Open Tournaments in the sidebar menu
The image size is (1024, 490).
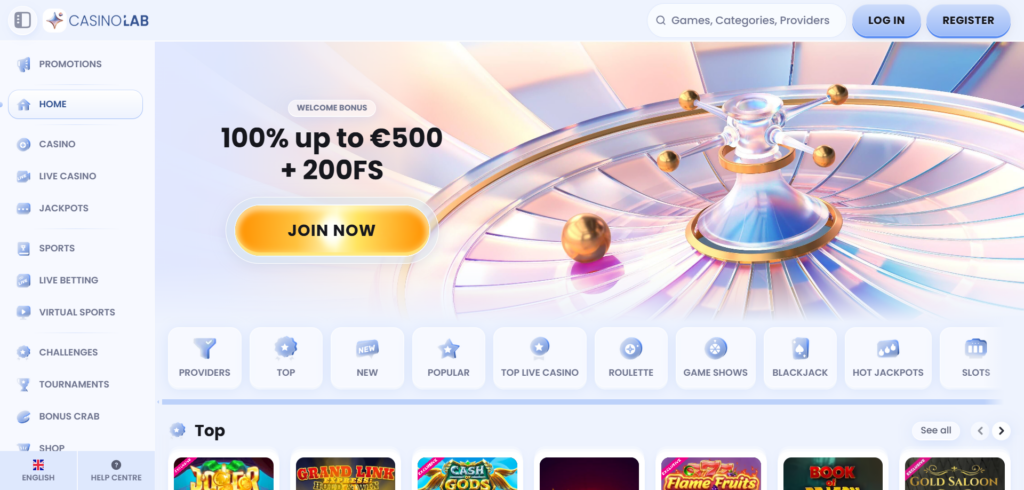pyautogui.click(x=76, y=384)
